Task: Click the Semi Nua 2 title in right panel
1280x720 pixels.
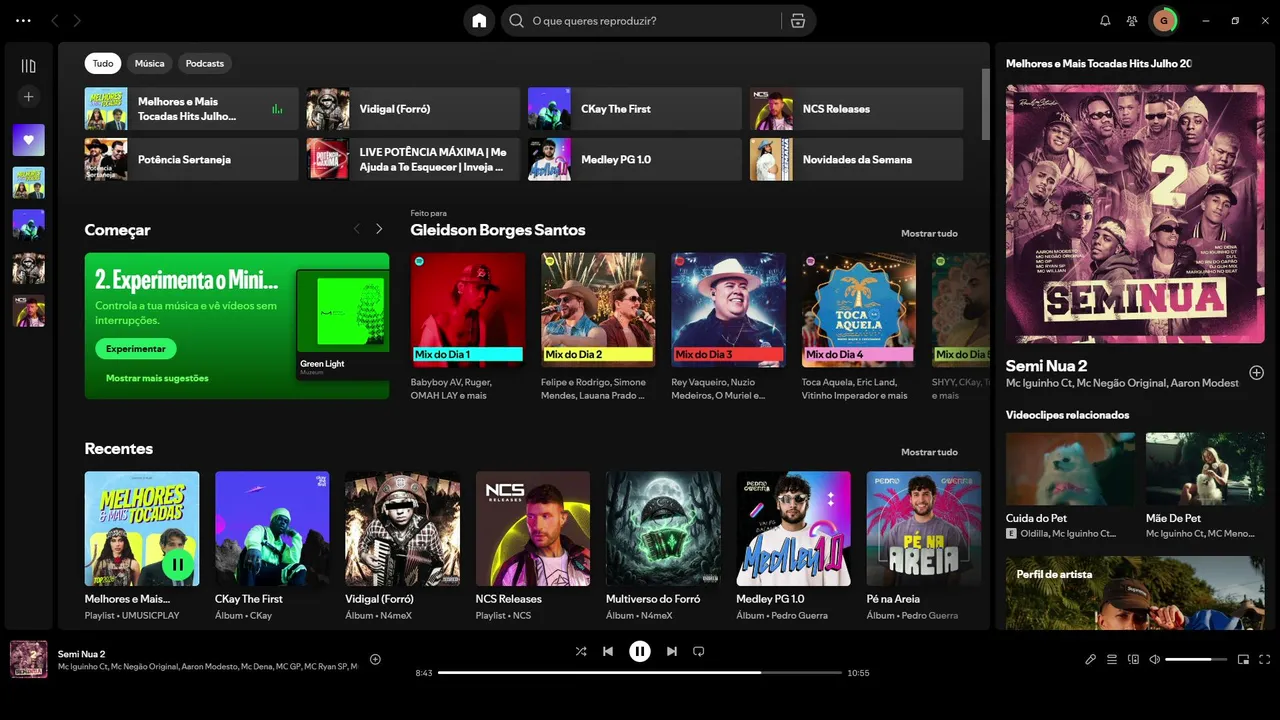Action: (1046, 366)
